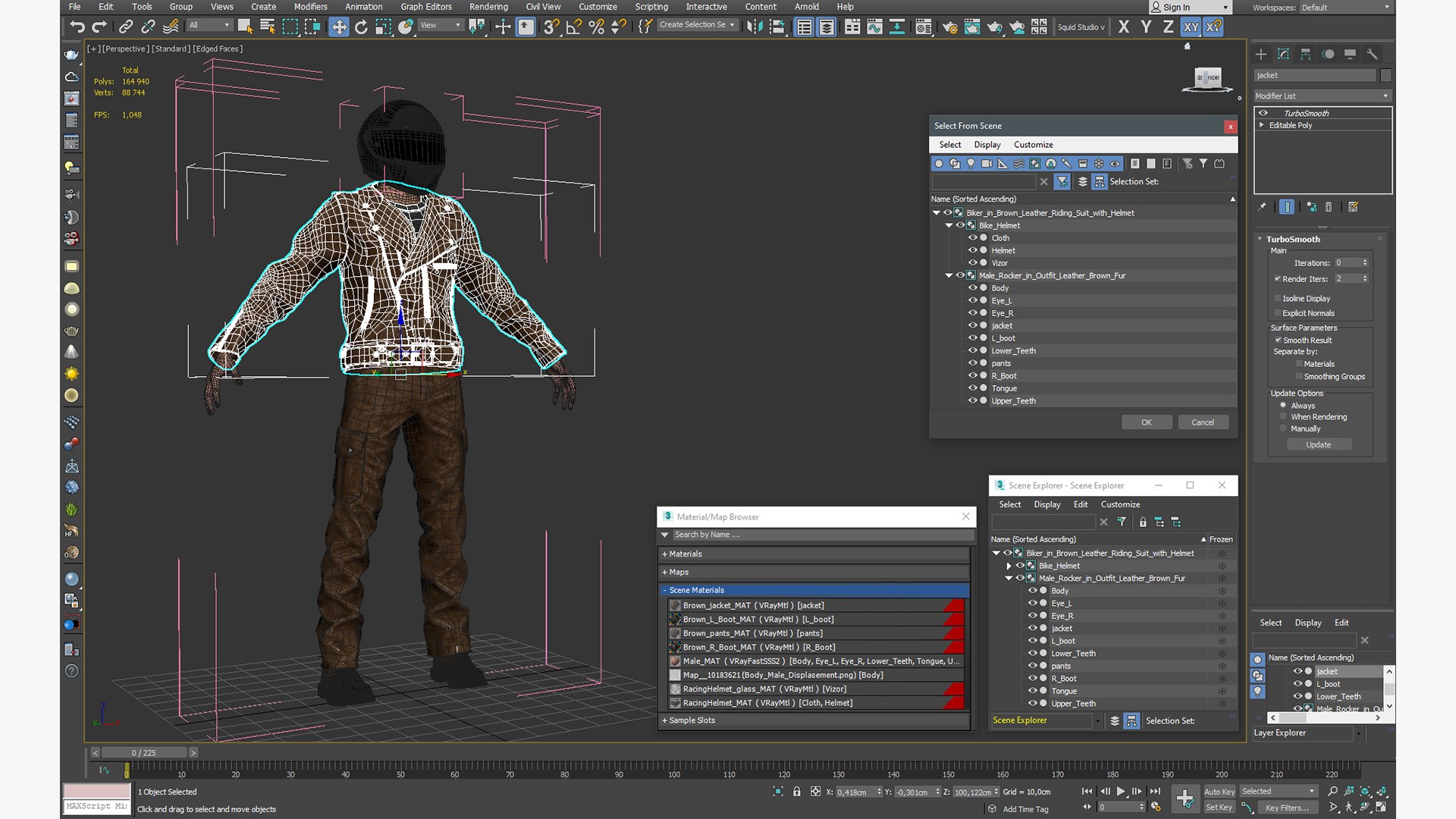1456x819 pixels.
Task: Activate the Select and Rotate tool
Action: coord(361,27)
